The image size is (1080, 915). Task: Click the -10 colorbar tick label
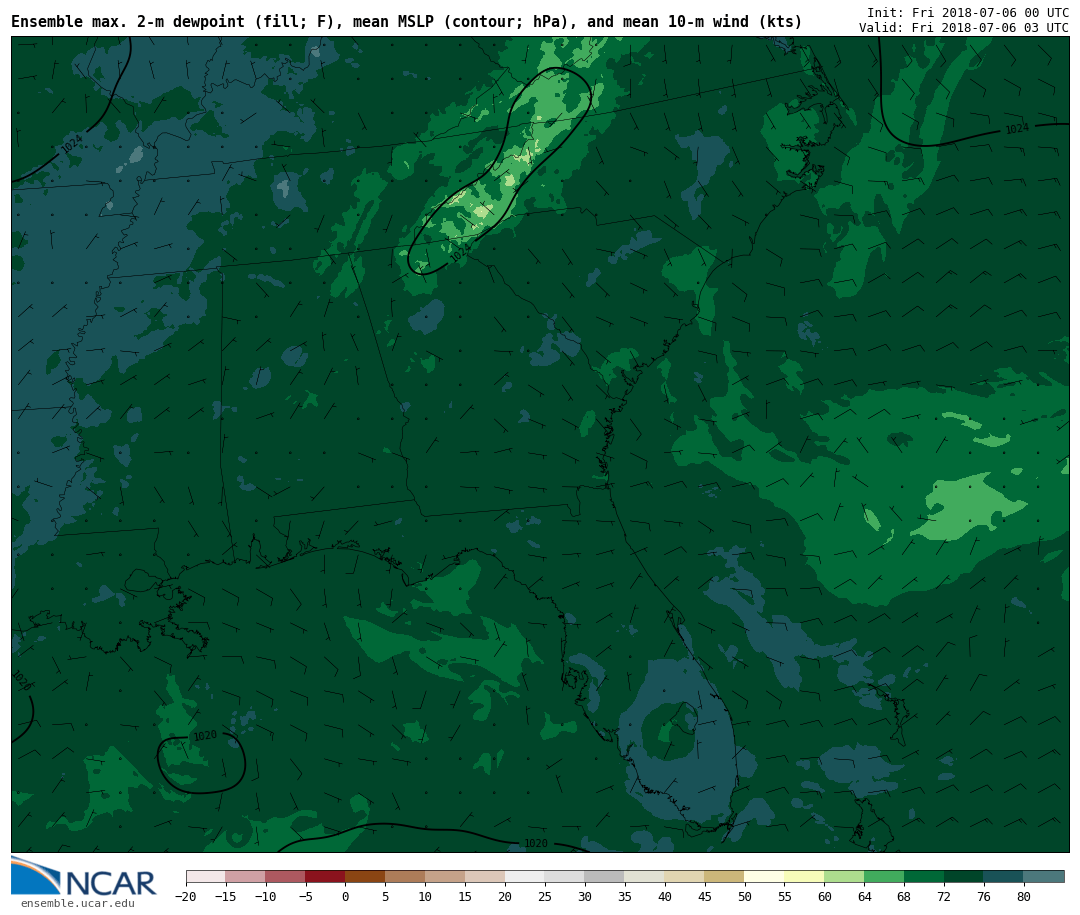pos(265,896)
